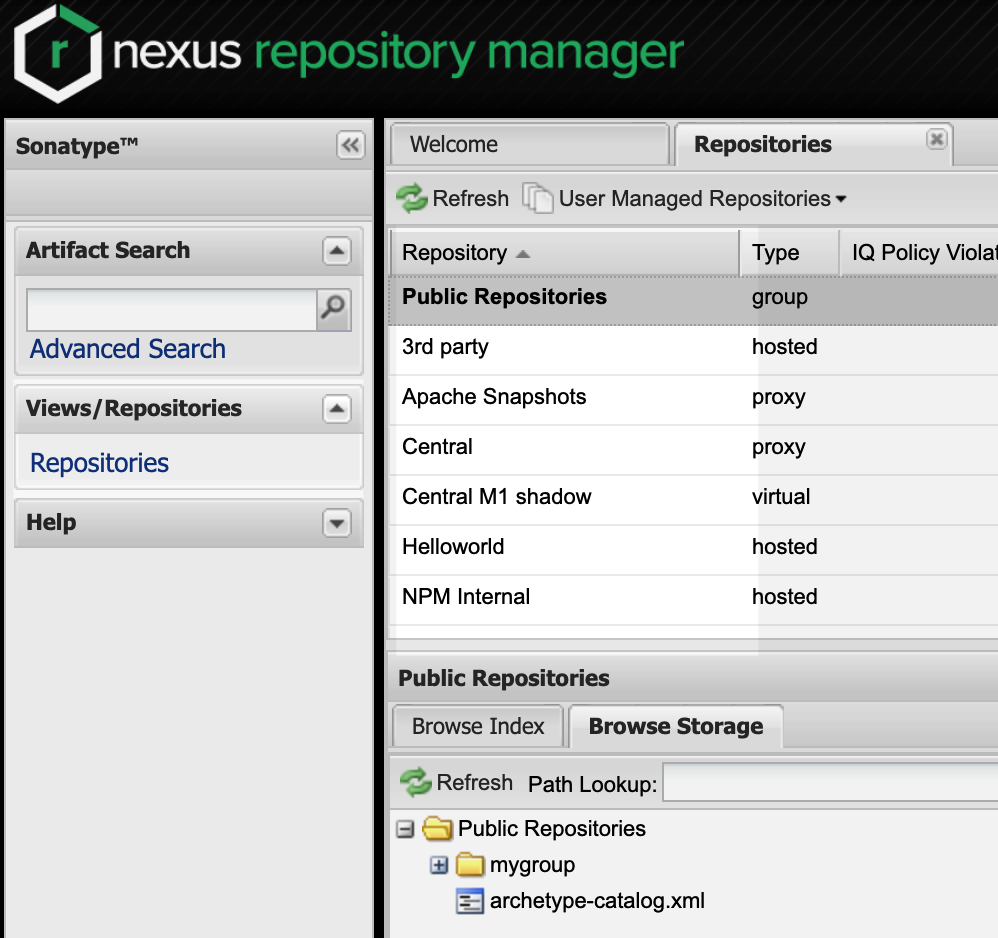Select mygroup in the storage tree
Viewport: 998px width, 938px height.
click(532, 865)
